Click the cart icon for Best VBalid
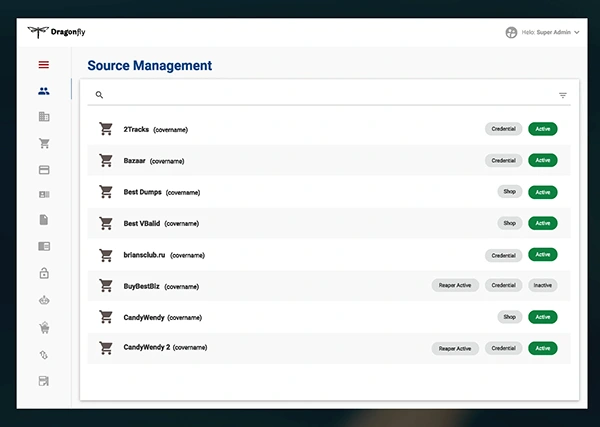Image resolution: width=600 pixels, height=427 pixels. click(106, 223)
